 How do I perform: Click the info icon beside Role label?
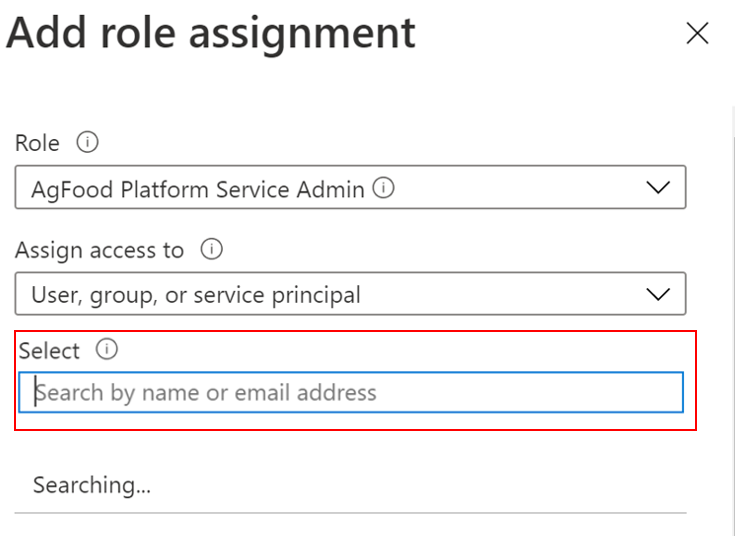pyautogui.click(x=88, y=143)
